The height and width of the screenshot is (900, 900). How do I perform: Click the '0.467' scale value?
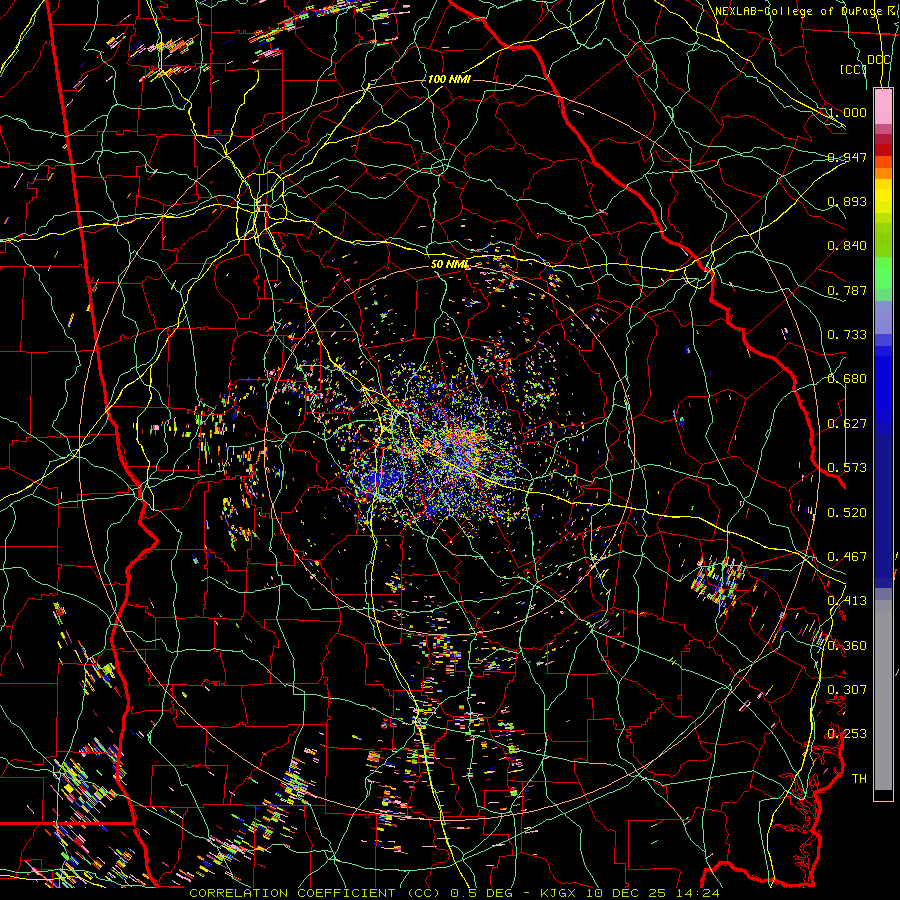coord(847,557)
